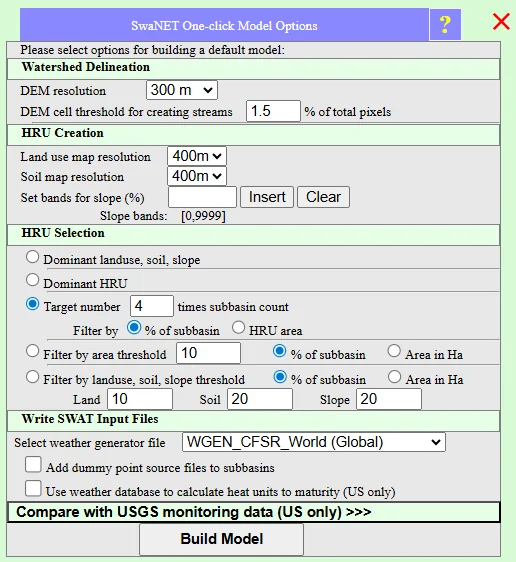Open Soil map resolution dropdown

[197, 176]
